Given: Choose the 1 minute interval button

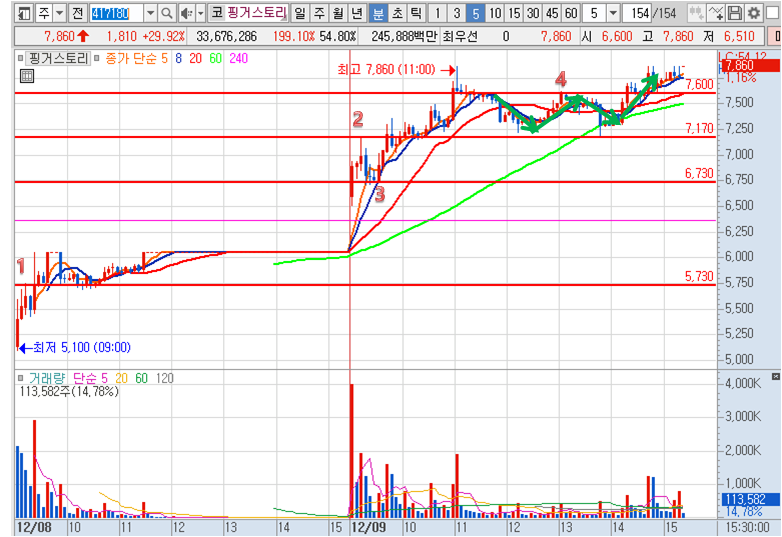Looking at the screenshot, I should pos(437,13).
